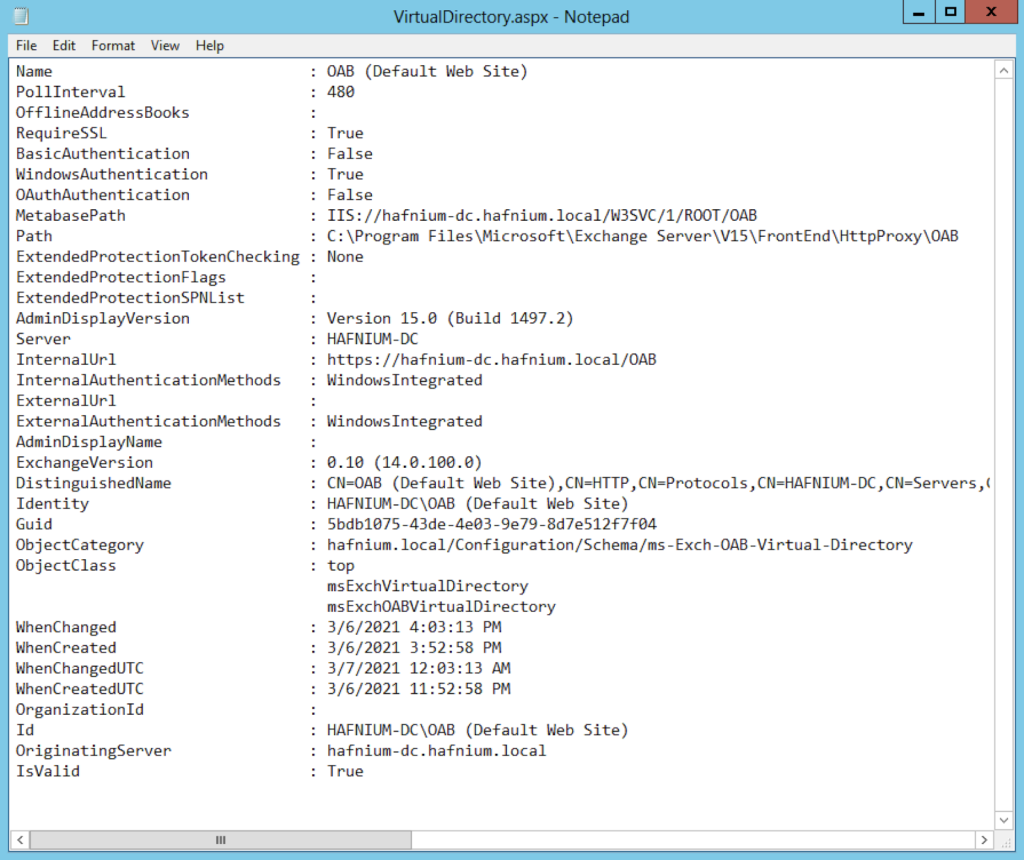Click the Notepad icon in the title bar
Image resolution: width=1024 pixels, height=860 pixels.
[22, 16]
